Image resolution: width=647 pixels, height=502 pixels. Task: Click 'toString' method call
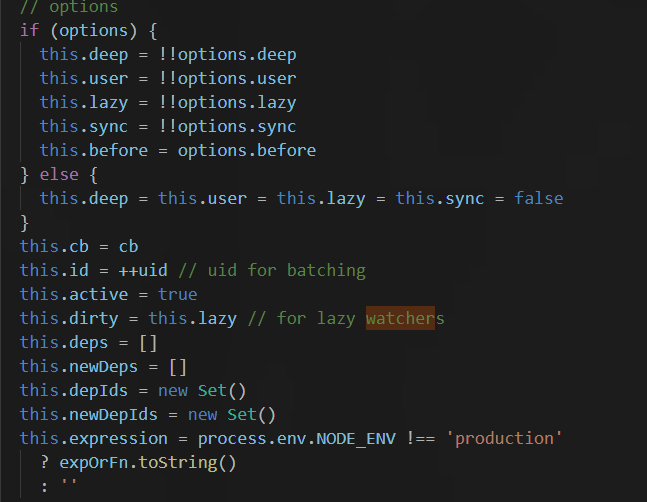[177, 463]
